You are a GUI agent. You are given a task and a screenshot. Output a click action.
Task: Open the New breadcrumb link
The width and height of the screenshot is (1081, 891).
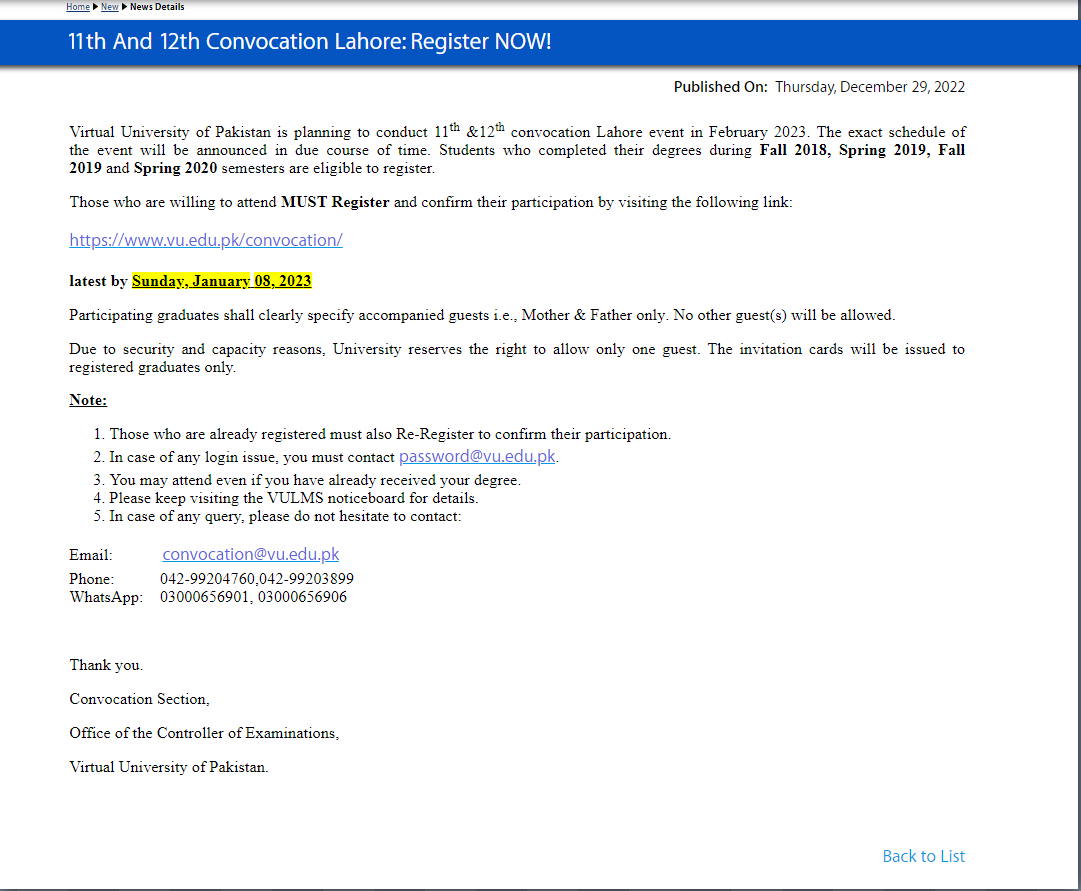click(x=110, y=7)
